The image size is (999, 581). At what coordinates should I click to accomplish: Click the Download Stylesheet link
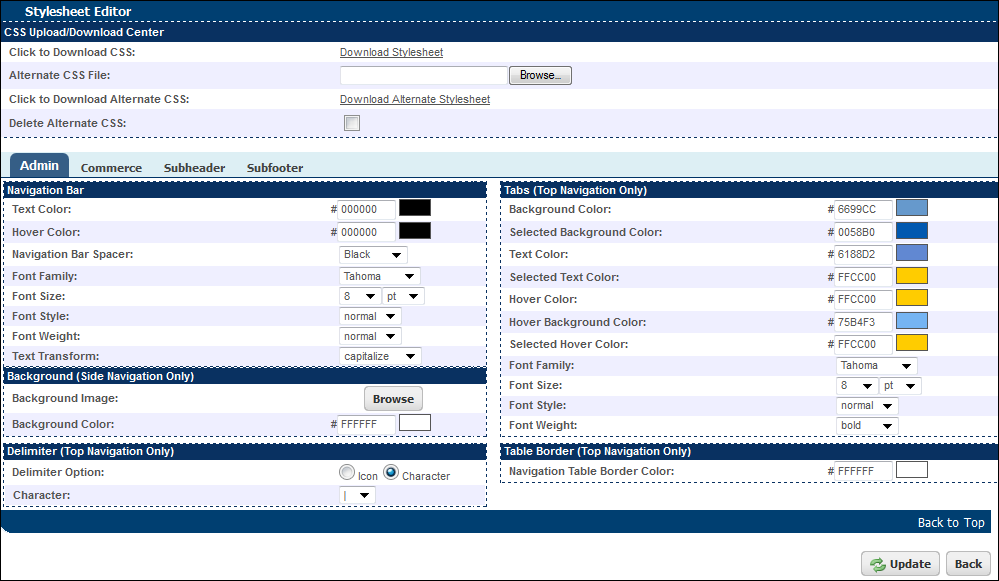(x=391, y=52)
